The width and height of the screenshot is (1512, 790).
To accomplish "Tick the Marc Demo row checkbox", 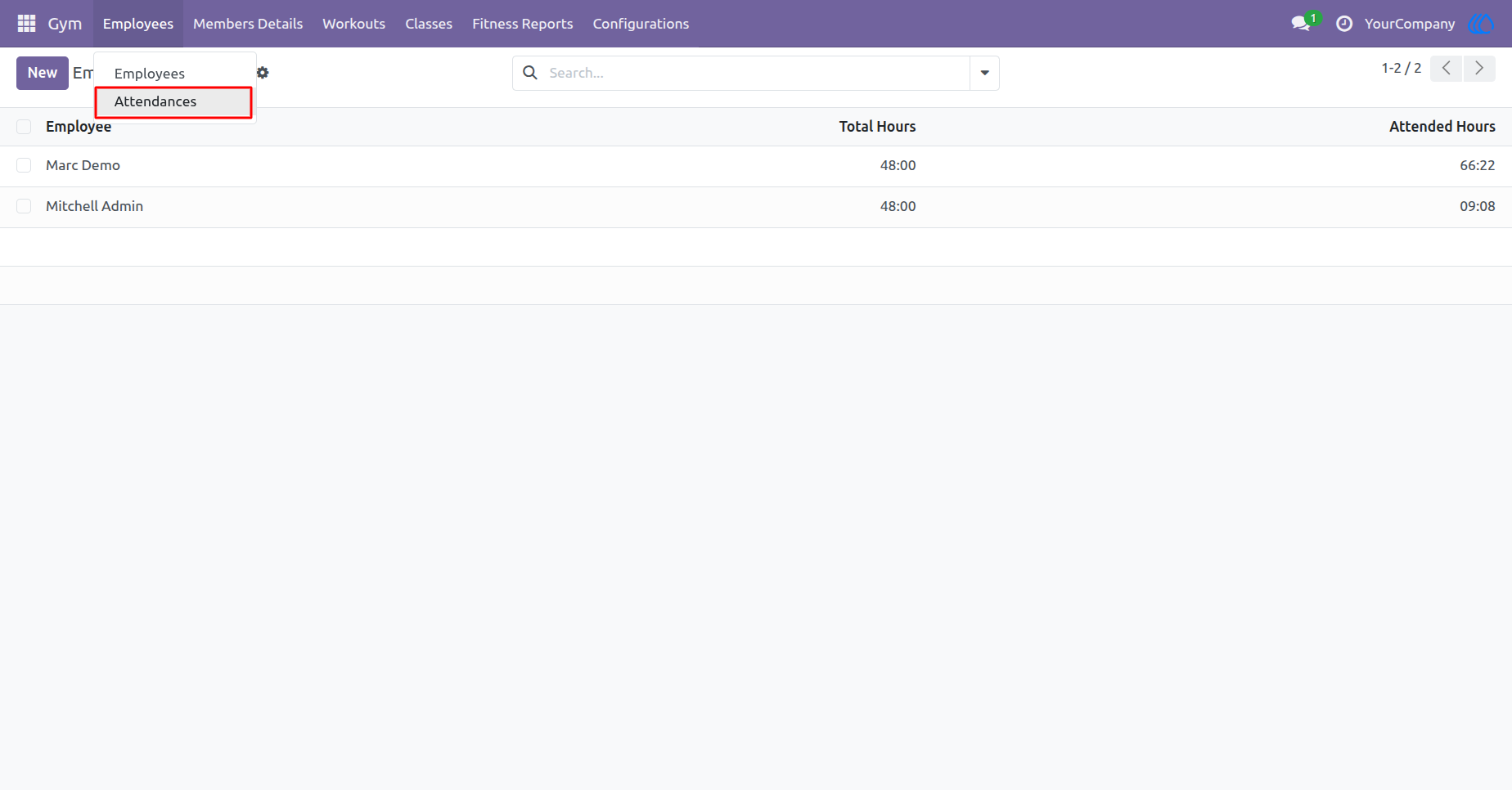I will pyautogui.click(x=24, y=165).
